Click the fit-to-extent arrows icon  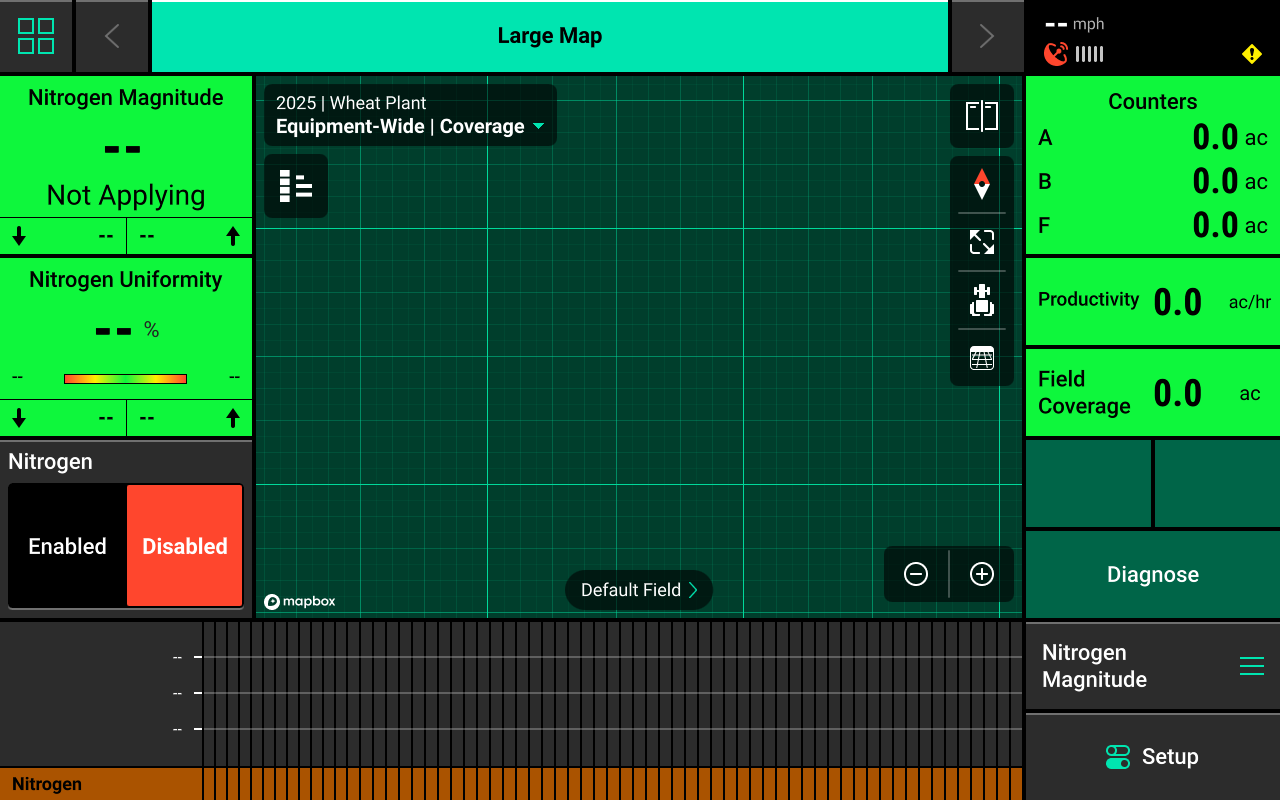coord(981,242)
